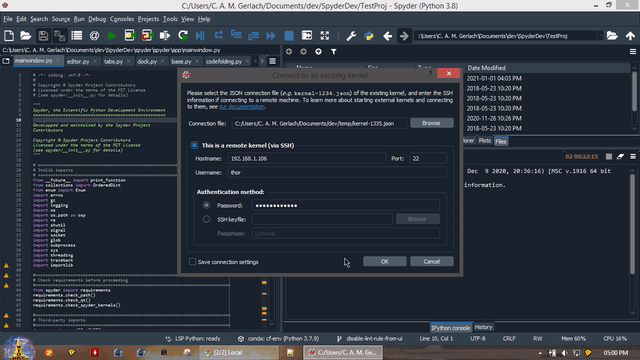Open the Files pane options menu
The height and width of the screenshot is (360, 640).
(633, 52)
